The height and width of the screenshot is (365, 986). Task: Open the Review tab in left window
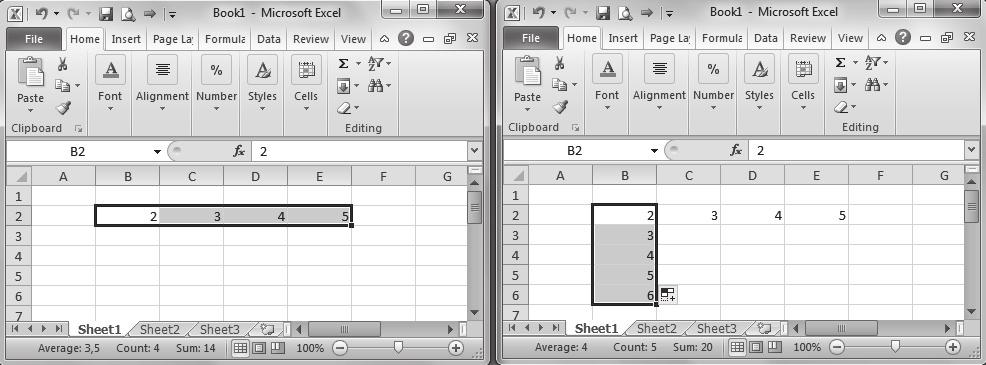[311, 39]
